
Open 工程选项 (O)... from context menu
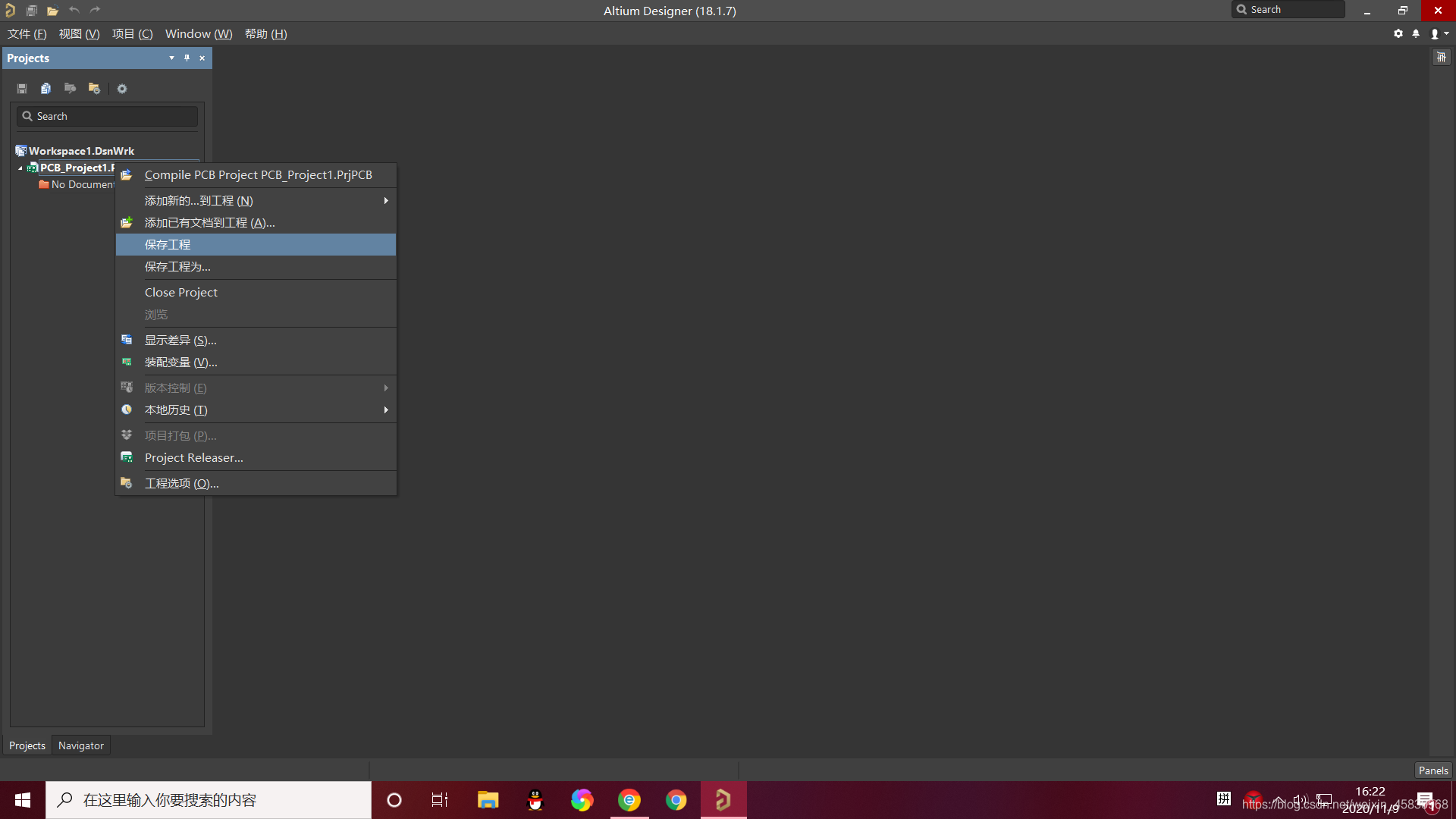coord(256,484)
